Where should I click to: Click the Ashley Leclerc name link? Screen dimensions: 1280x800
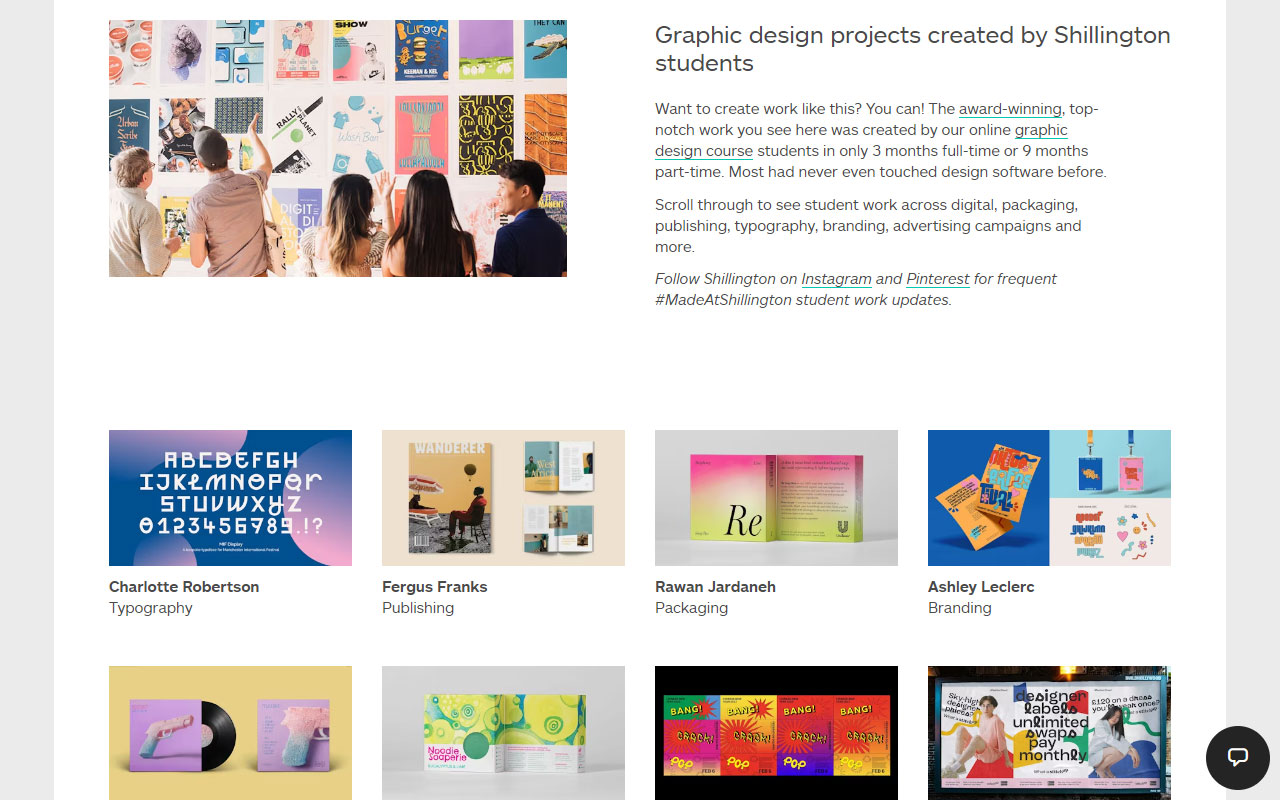(980, 587)
